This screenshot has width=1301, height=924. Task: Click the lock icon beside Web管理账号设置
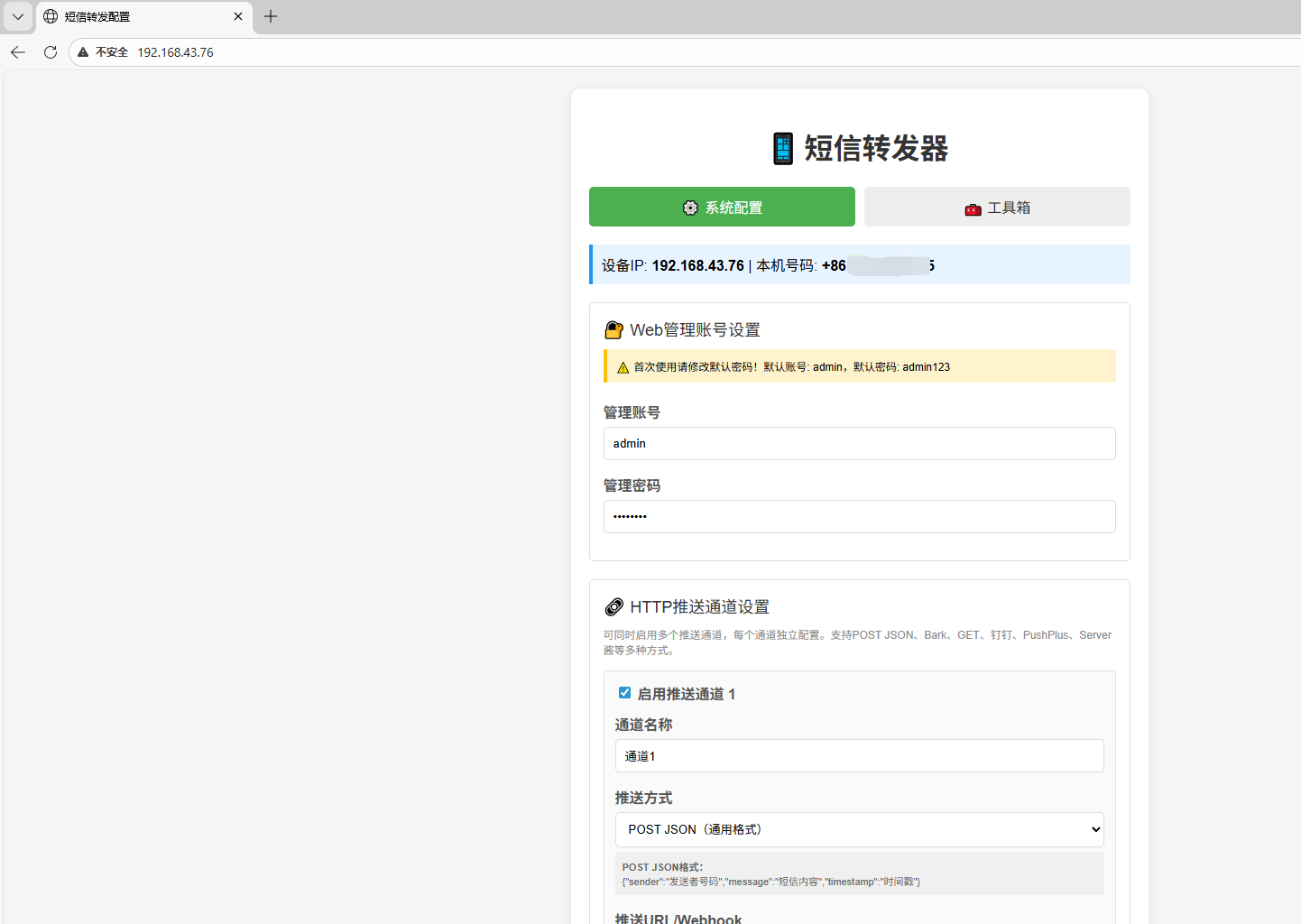[x=614, y=330]
